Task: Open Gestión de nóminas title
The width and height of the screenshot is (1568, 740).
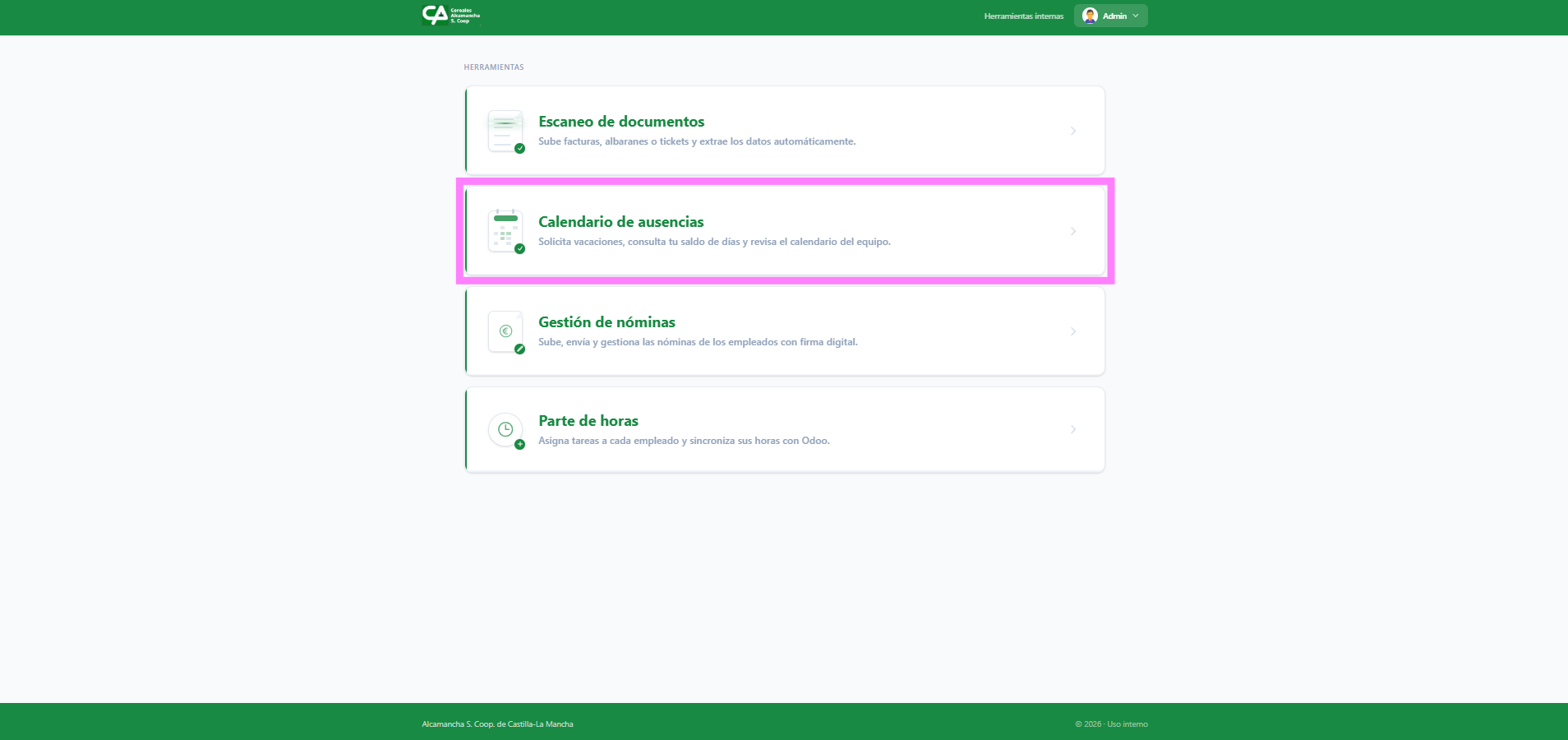Action: pos(606,322)
